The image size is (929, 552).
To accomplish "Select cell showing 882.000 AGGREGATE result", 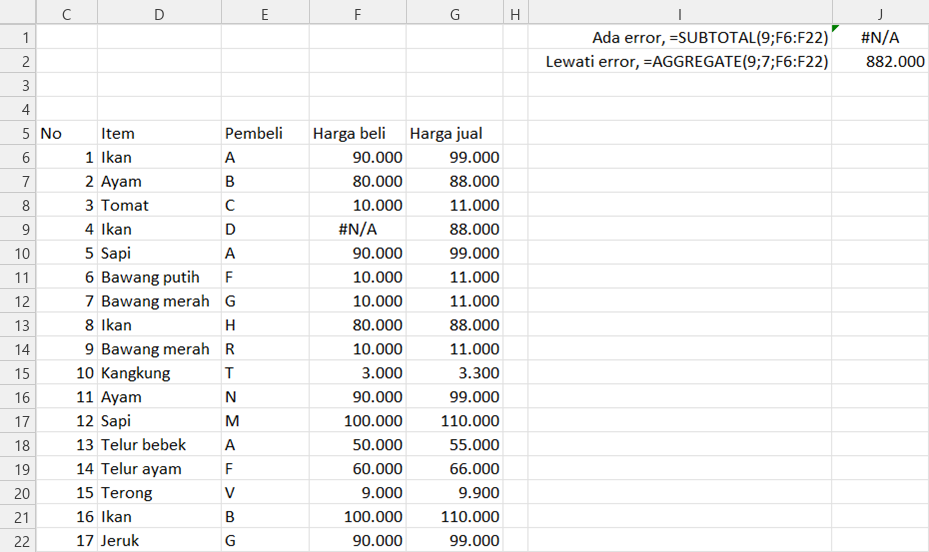I will pyautogui.click(x=880, y=62).
